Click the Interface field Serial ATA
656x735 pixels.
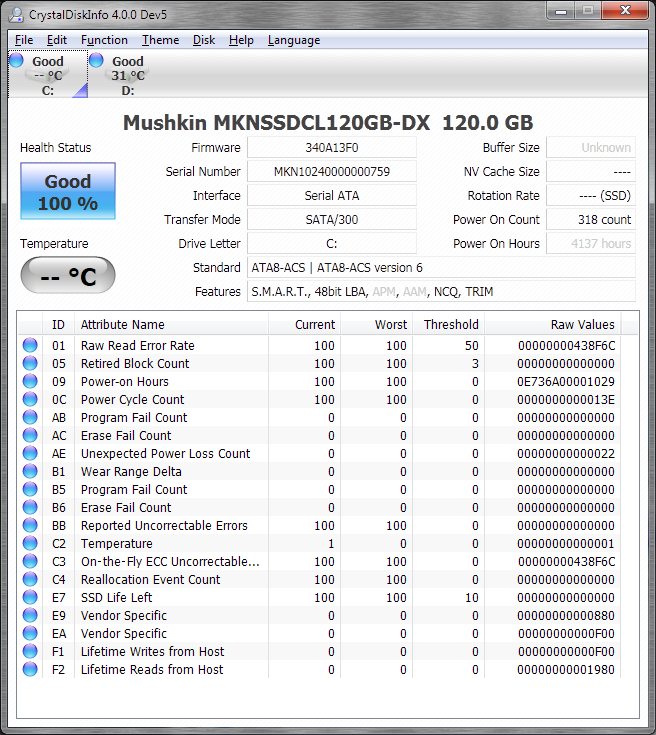click(332, 195)
